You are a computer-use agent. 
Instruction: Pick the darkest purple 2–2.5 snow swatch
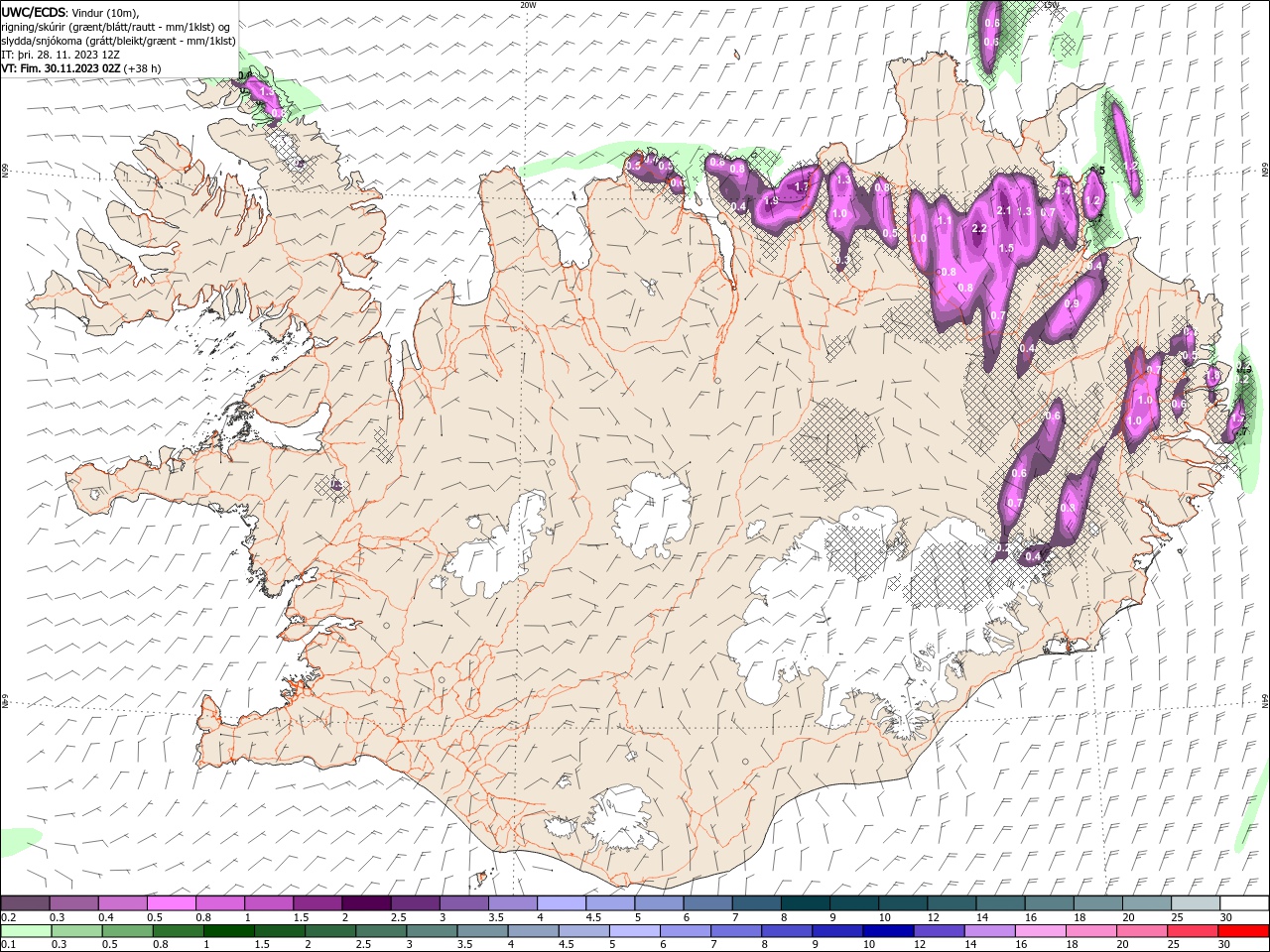[366, 902]
